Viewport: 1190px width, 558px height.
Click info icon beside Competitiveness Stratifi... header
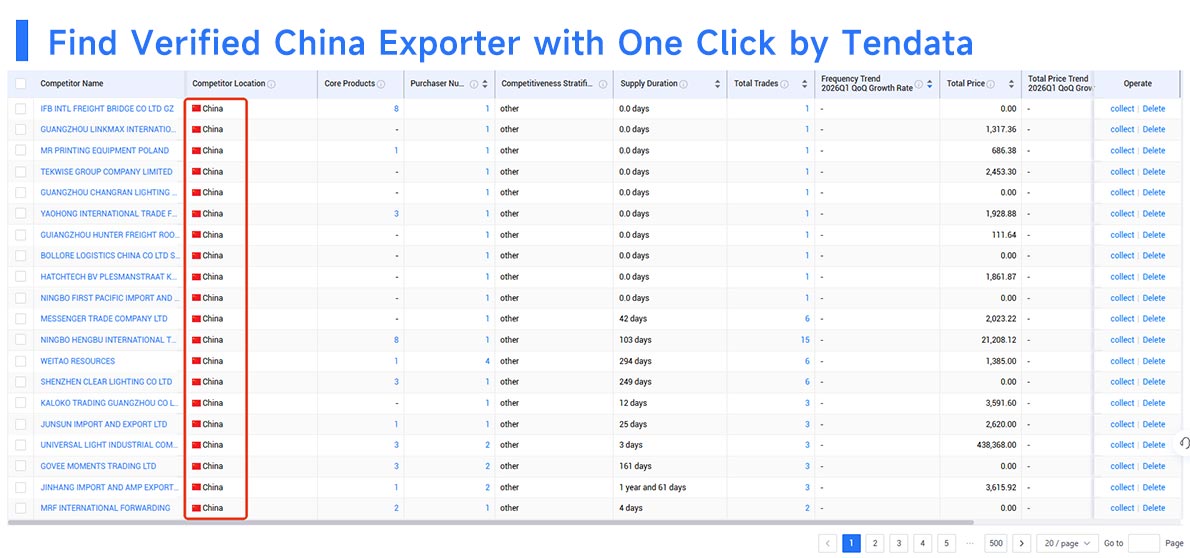click(x=603, y=84)
